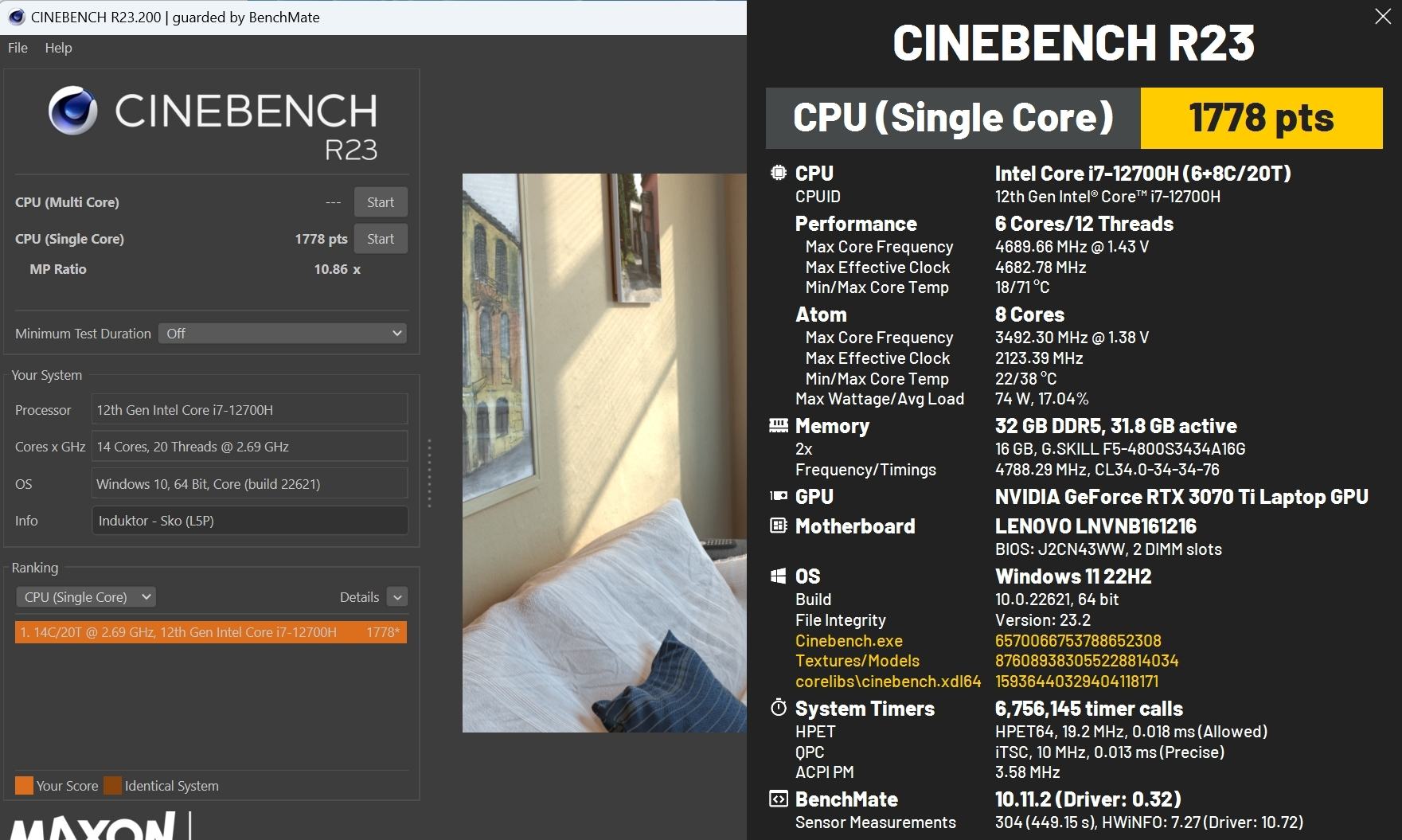The width and height of the screenshot is (1402, 840).
Task: Click the MP Ratio 10.86 x value
Action: coord(338,269)
